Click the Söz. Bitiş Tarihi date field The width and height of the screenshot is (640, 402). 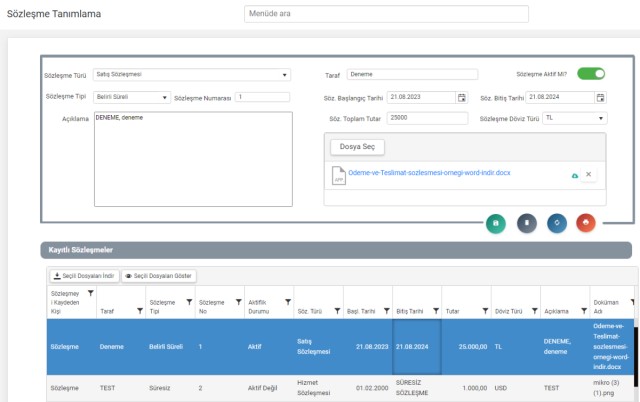[x=560, y=97]
